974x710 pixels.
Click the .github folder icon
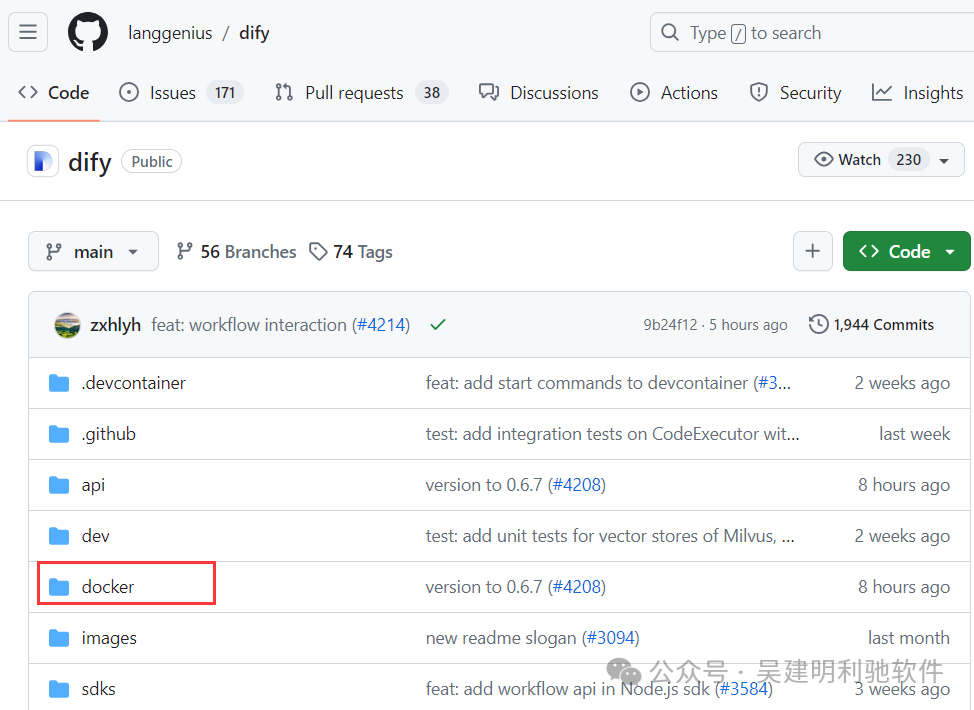click(59, 434)
